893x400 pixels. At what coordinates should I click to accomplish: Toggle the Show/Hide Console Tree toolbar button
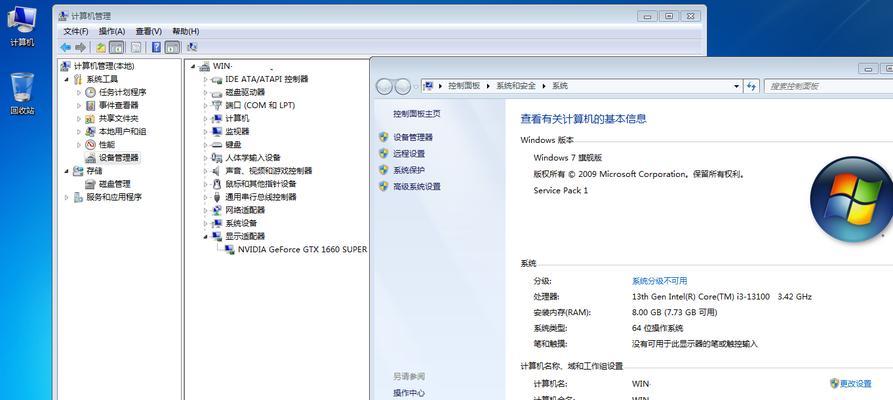116,47
